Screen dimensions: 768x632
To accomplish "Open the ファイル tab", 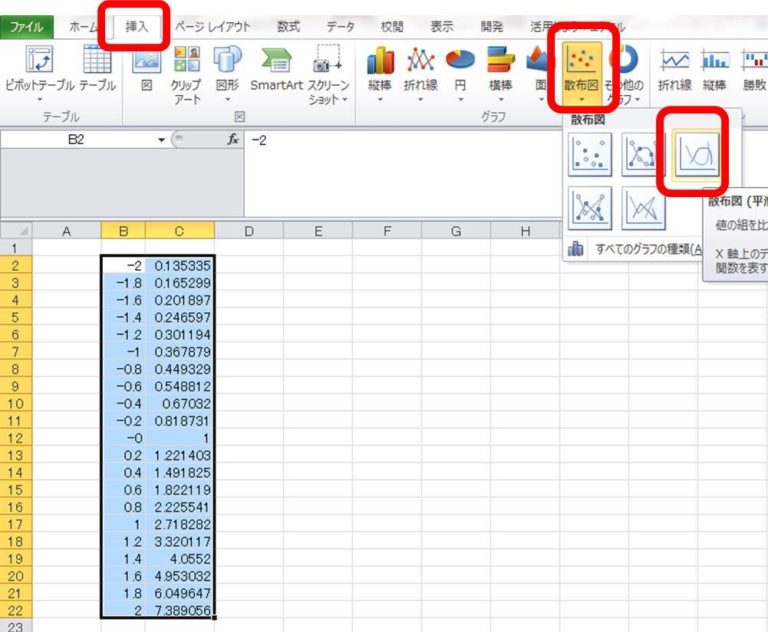I will [27, 27].
